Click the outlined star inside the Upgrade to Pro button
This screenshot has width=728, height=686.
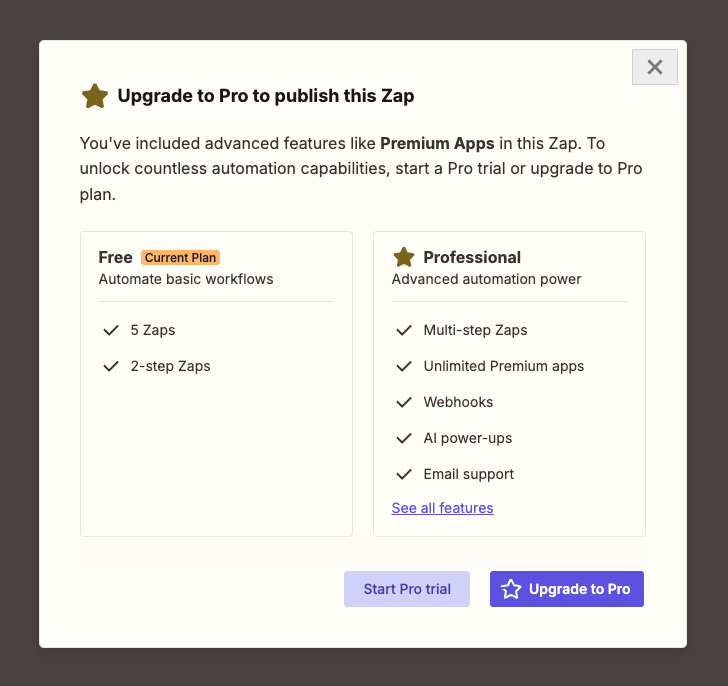[511, 589]
